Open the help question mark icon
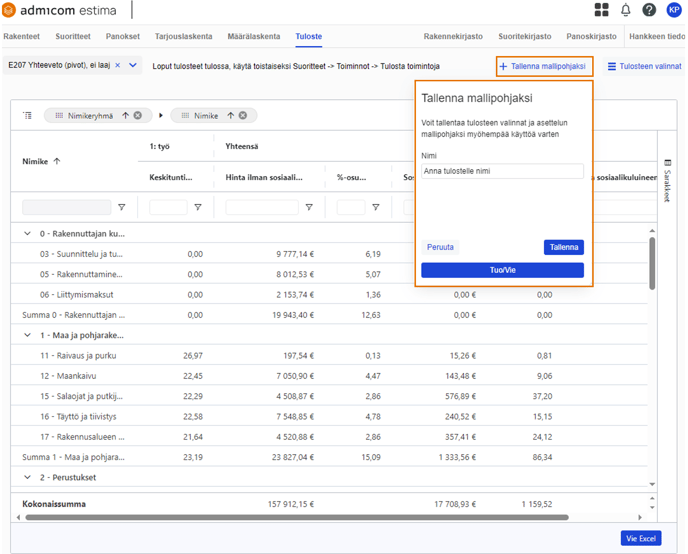The height and width of the screenshot is (554, 688). click(x=649, y=10)
